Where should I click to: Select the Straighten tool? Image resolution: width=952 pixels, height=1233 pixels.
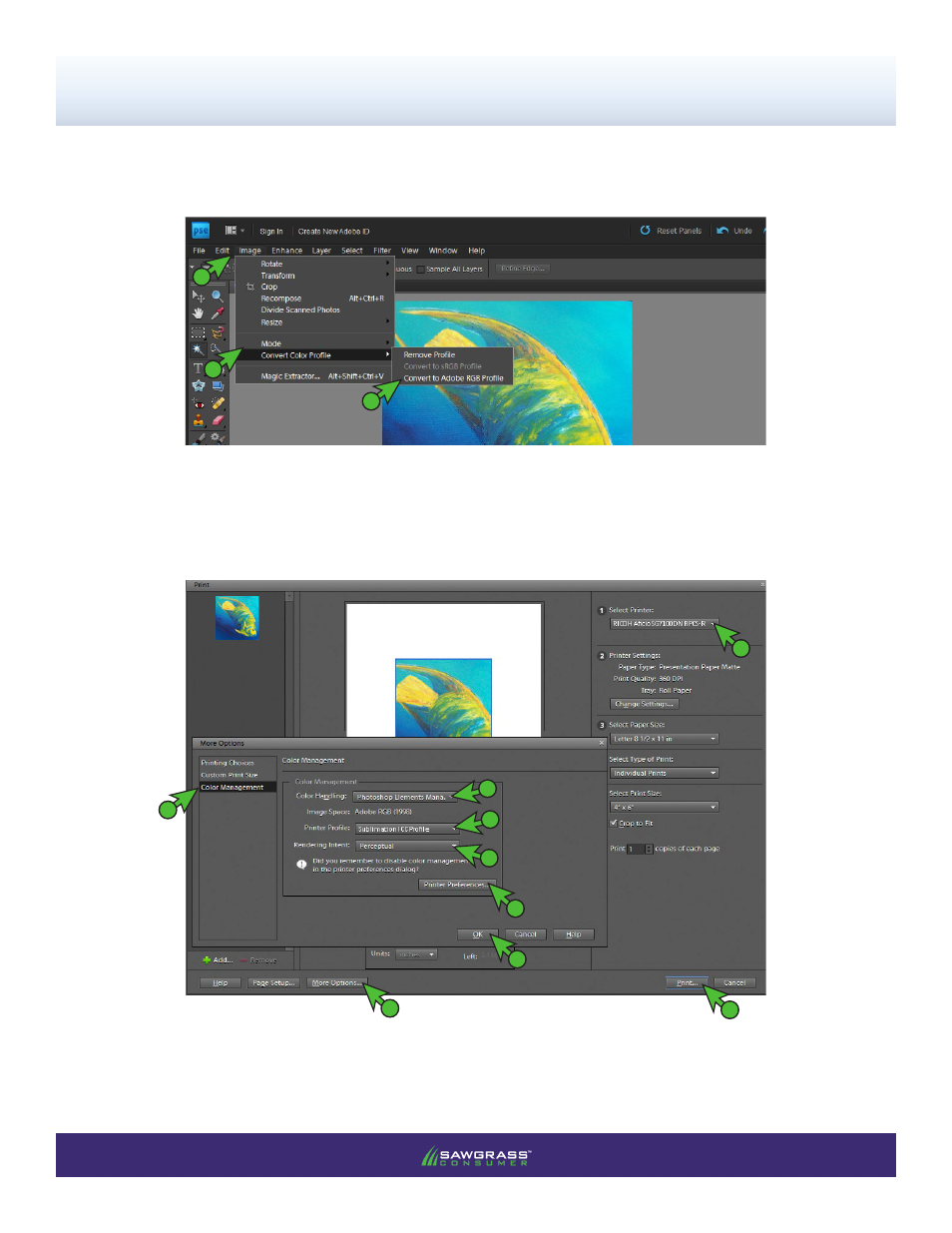pyautogui.click(x=217, y=385)
